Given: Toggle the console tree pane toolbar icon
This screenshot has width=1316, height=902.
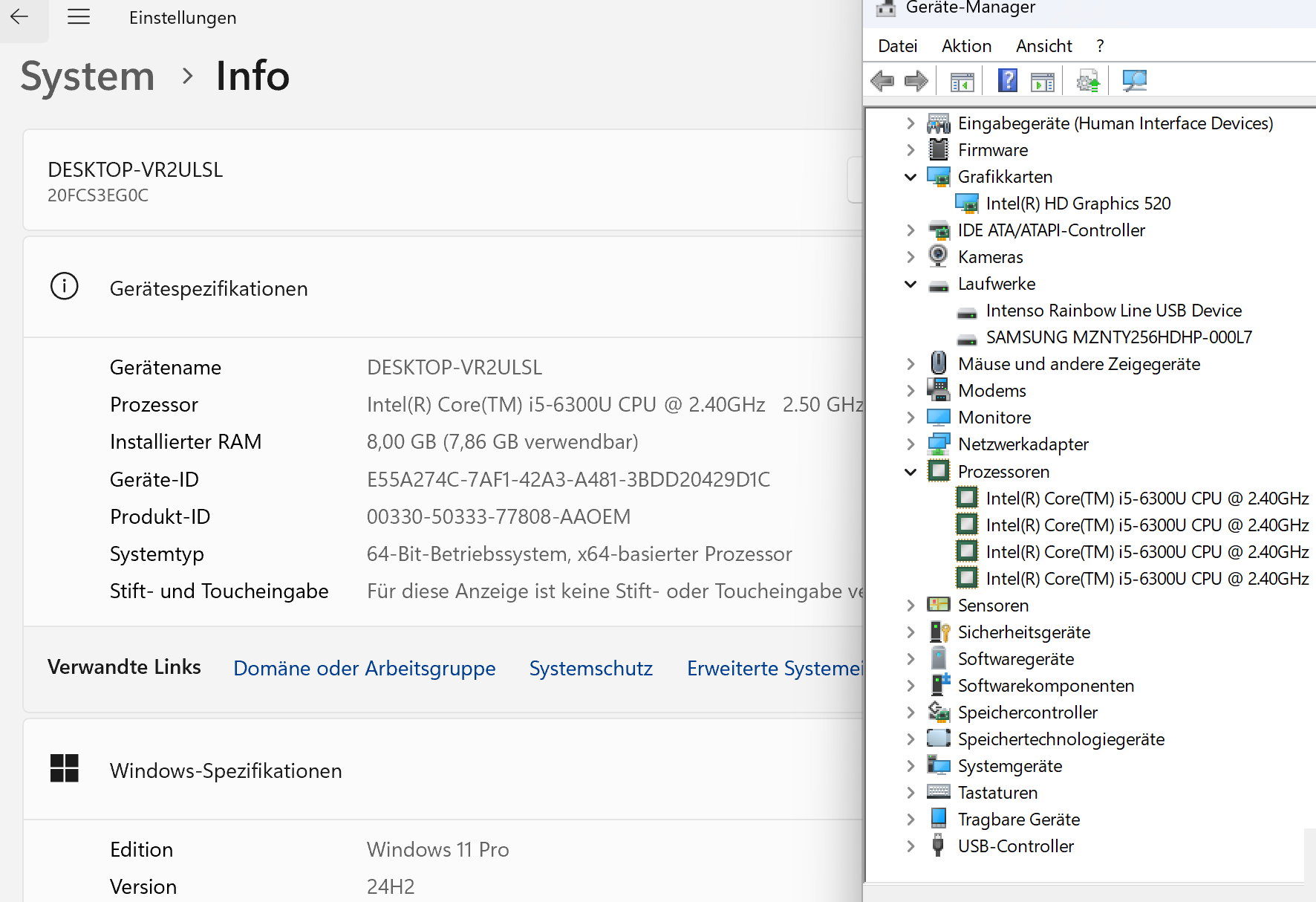Looking at the screenshot, I should 962,81.
